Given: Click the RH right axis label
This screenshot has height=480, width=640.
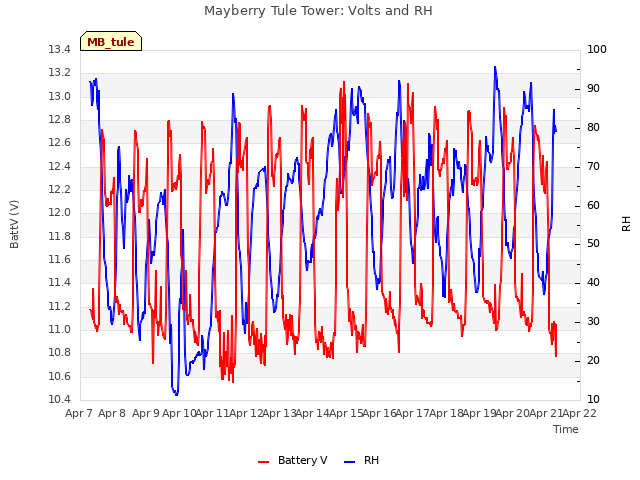Looking at the screenshot, I should pos(626,224).
